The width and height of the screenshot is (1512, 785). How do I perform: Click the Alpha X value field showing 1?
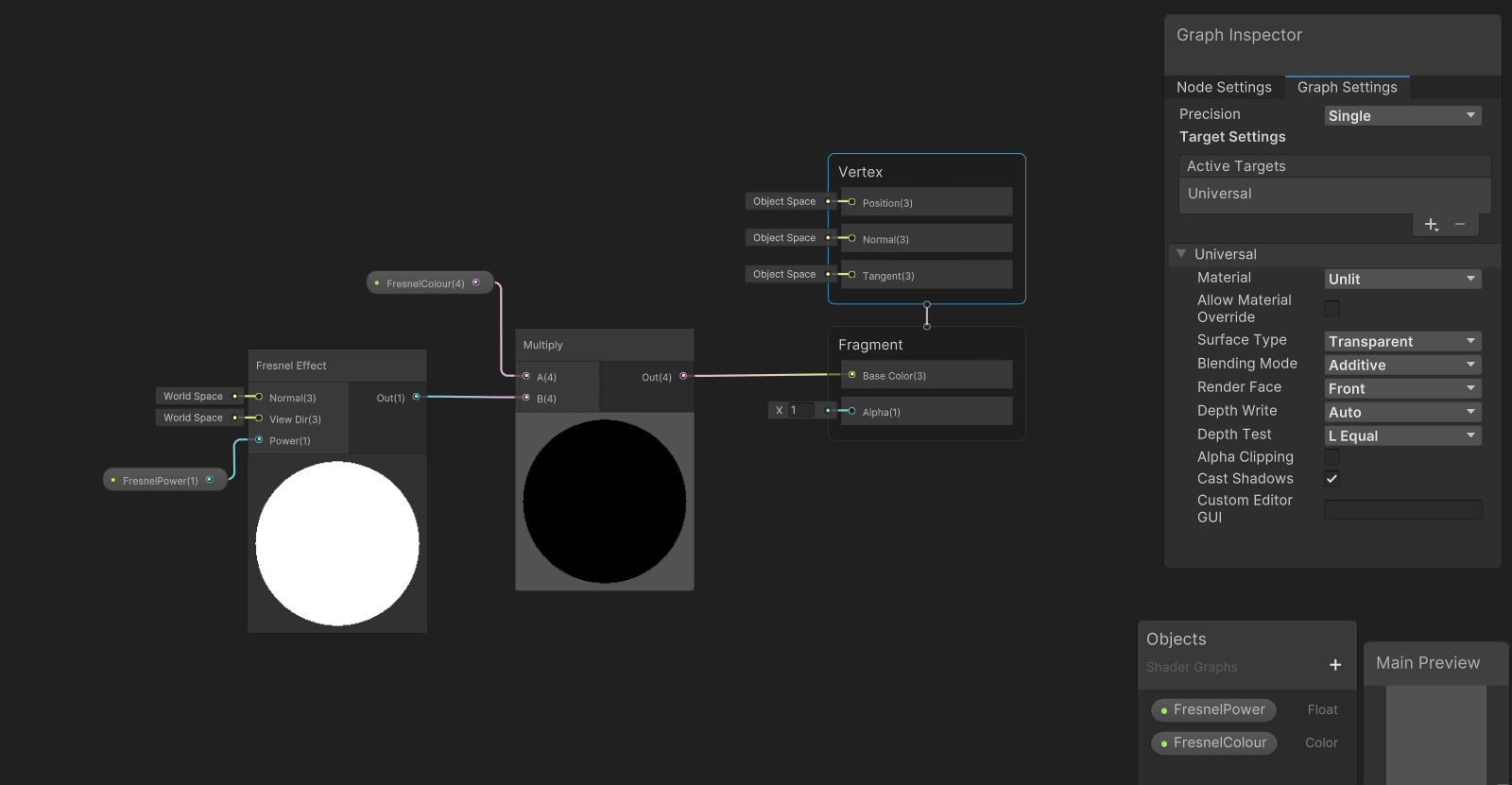(x=801, y=410)
